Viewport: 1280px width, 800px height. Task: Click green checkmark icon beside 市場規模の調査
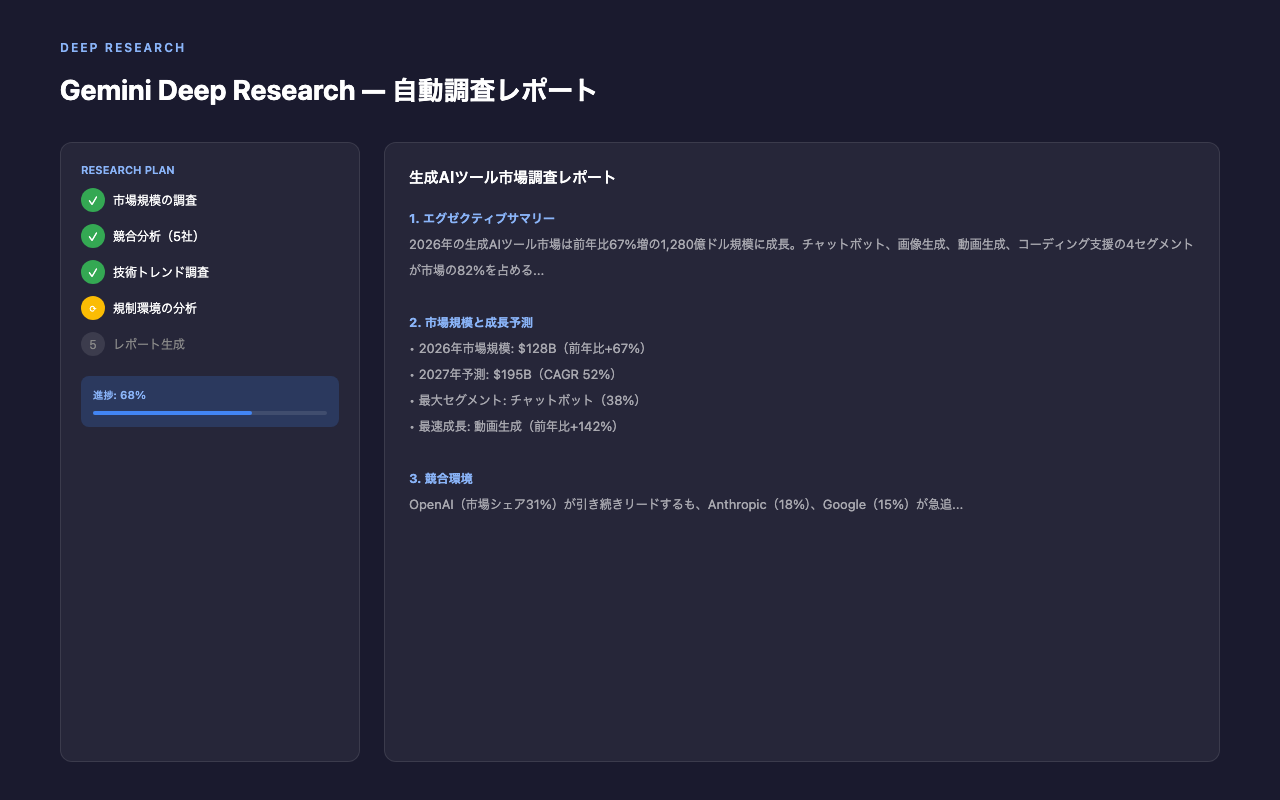[93, 200]
